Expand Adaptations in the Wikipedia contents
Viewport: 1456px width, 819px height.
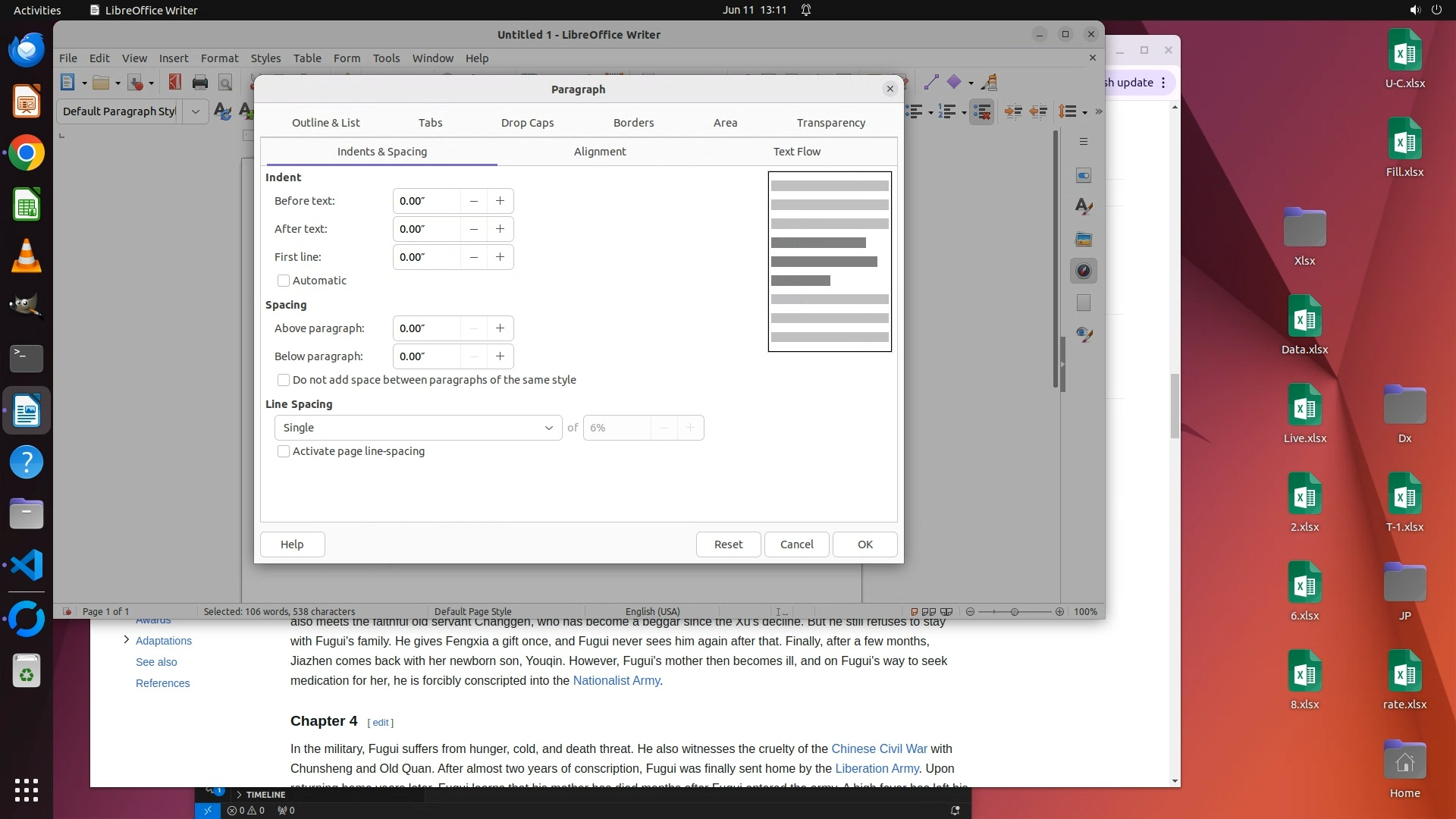coord(127,640)
